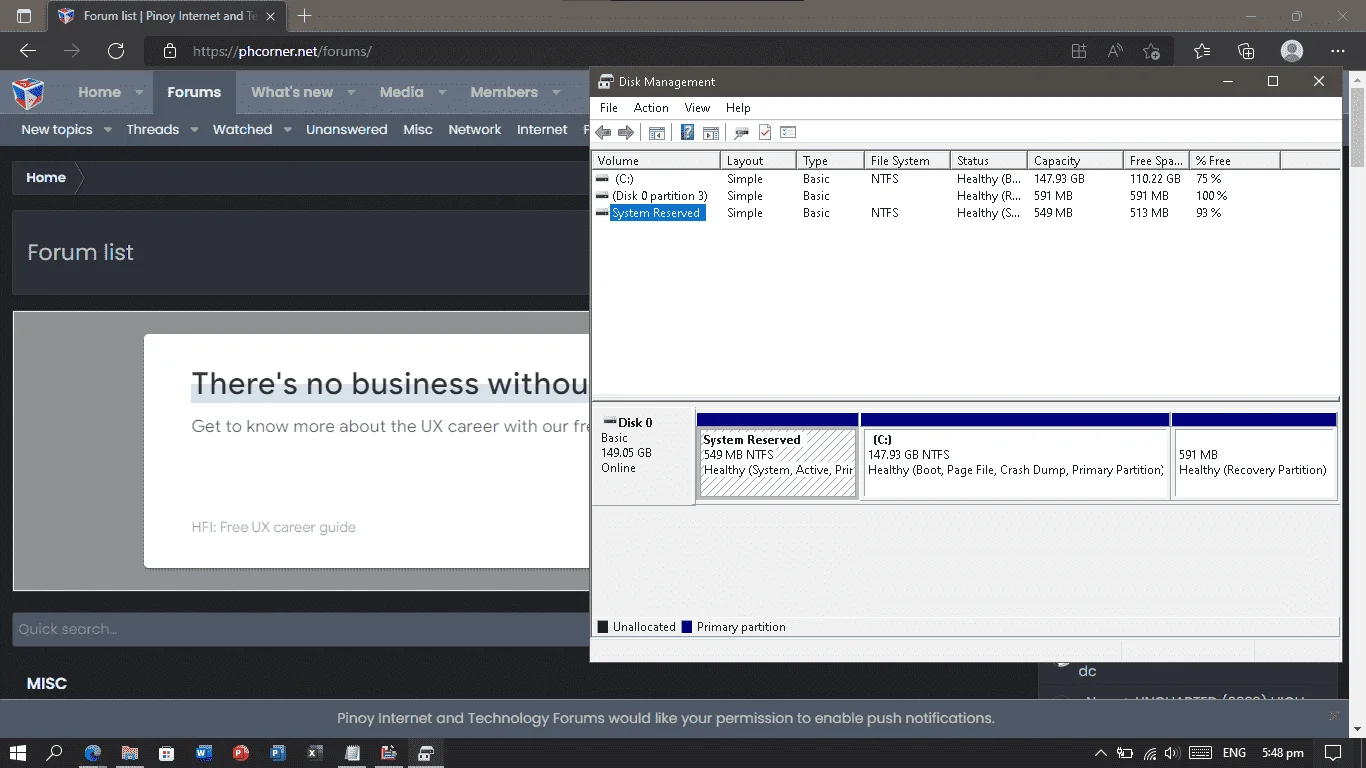Sort by the Volume column header
The image size is (1366, 768).
point(656,160)
